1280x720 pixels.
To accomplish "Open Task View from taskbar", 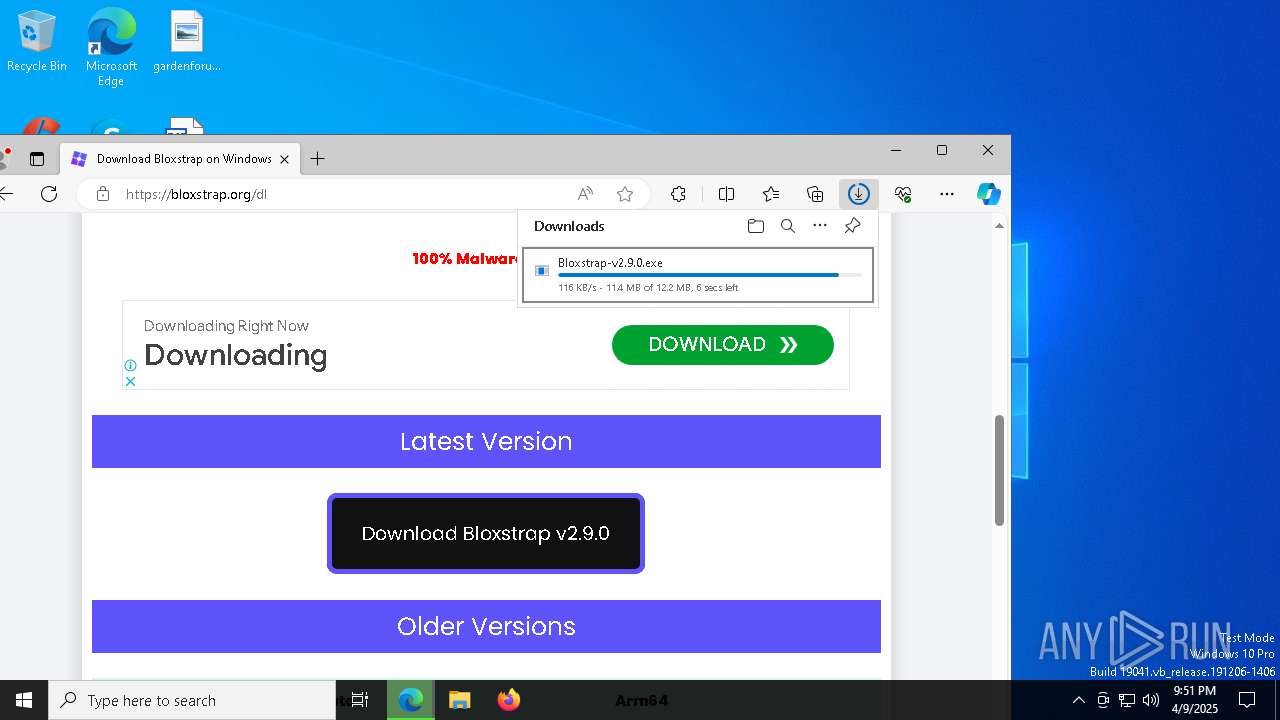I will (360, 700).
